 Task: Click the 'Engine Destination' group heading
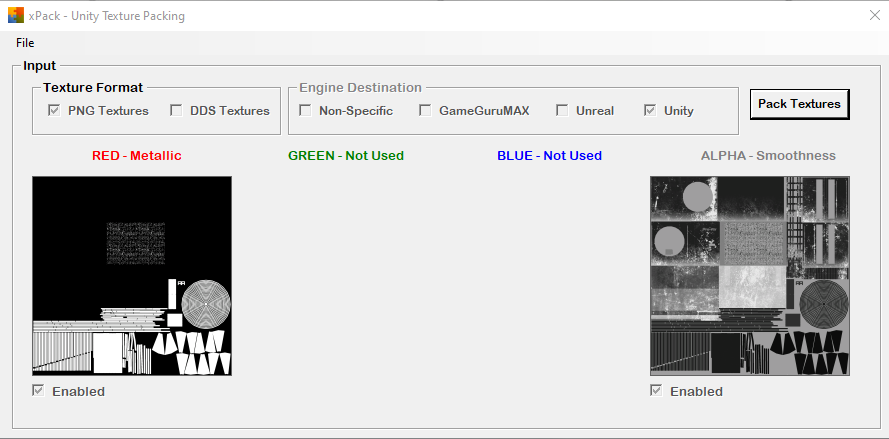(361, 87)
